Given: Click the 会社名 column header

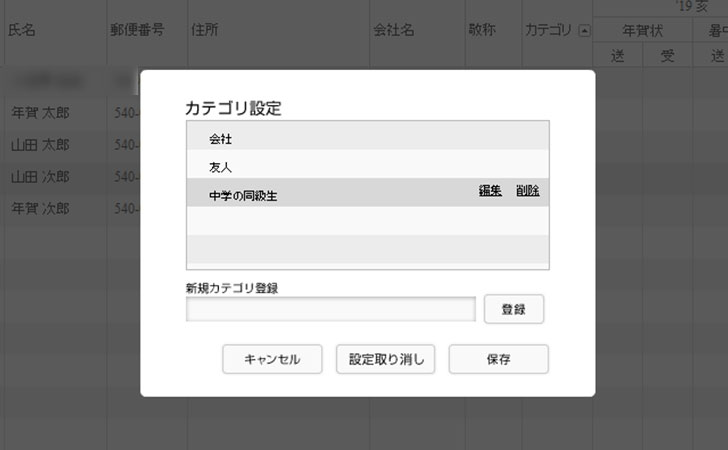Looking at the screenshot, I should click(393, 30).
